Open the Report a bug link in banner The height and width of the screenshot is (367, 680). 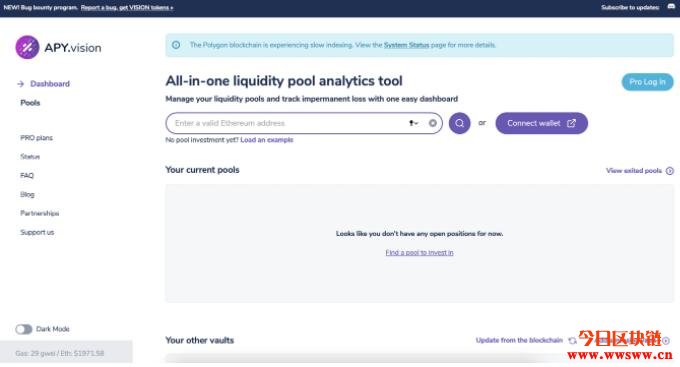tap(127, 7)
